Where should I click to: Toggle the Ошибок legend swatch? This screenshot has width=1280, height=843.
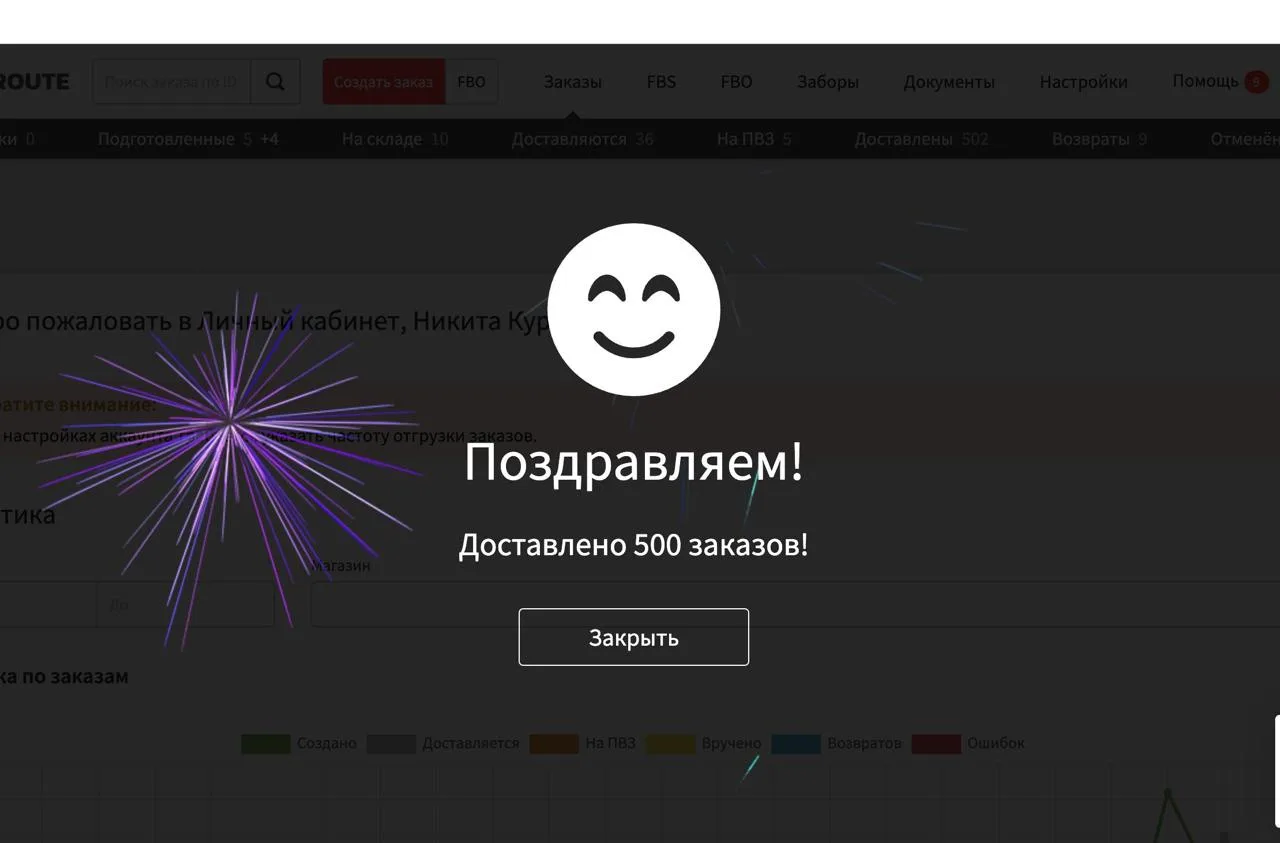[x=936, y=744]
